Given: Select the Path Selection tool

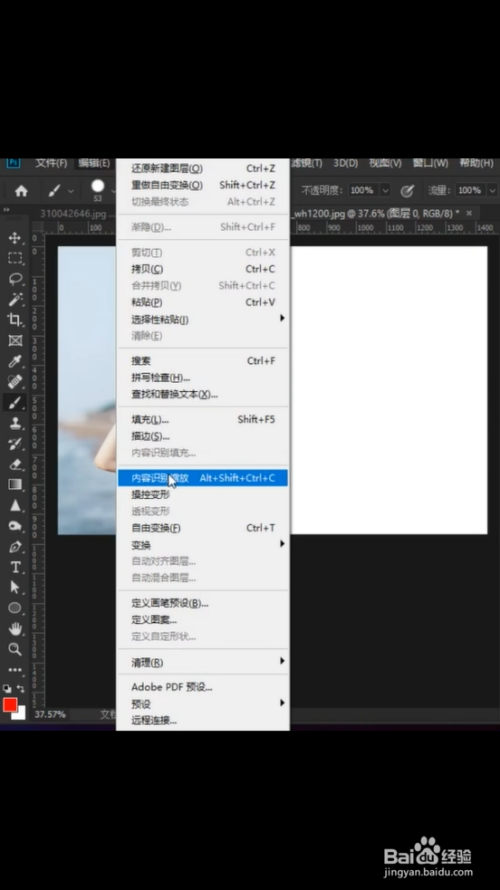Looking at the screenshot, I should [x=15, y=587].
